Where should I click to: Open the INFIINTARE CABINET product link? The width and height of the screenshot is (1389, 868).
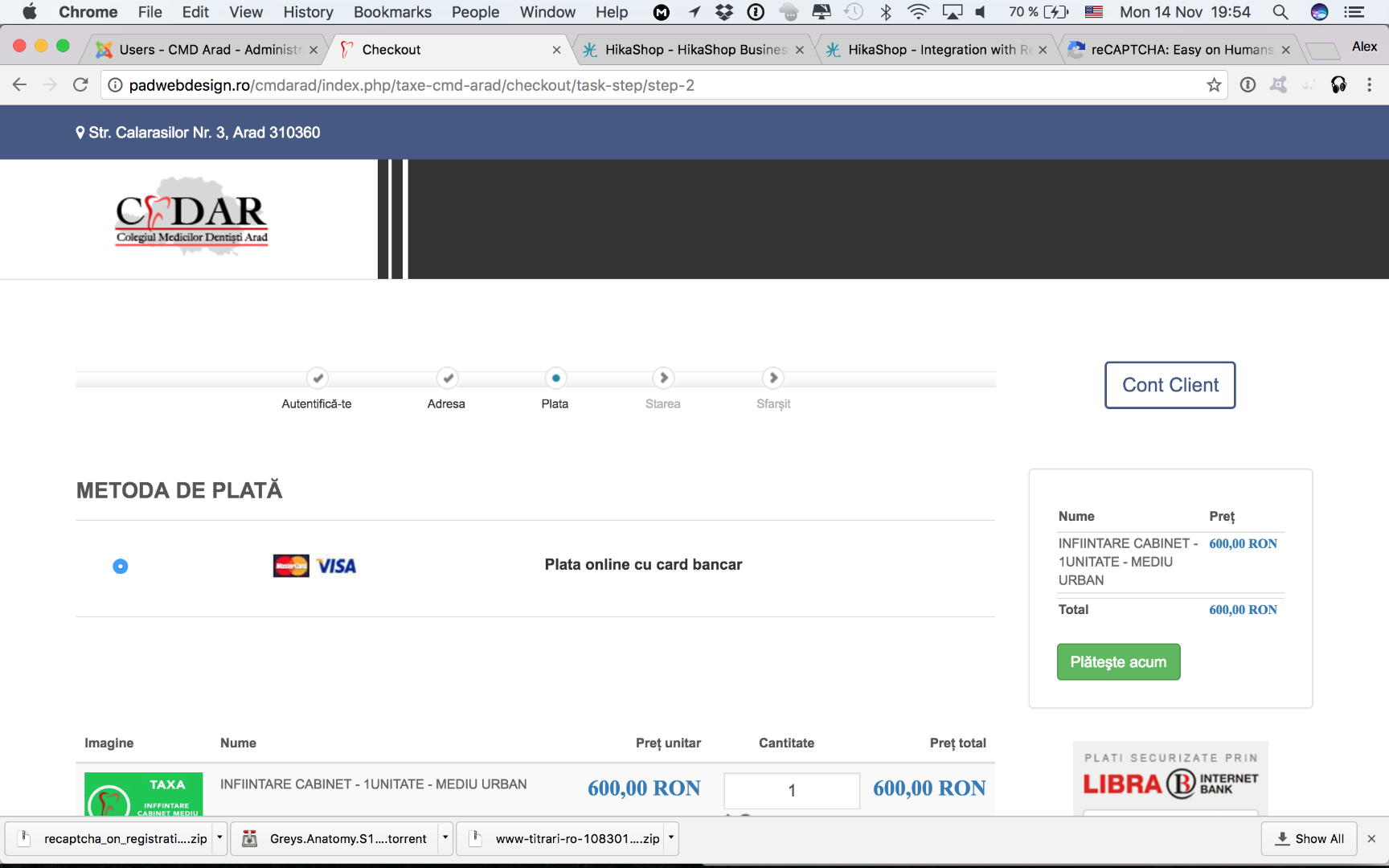(374, 784)
